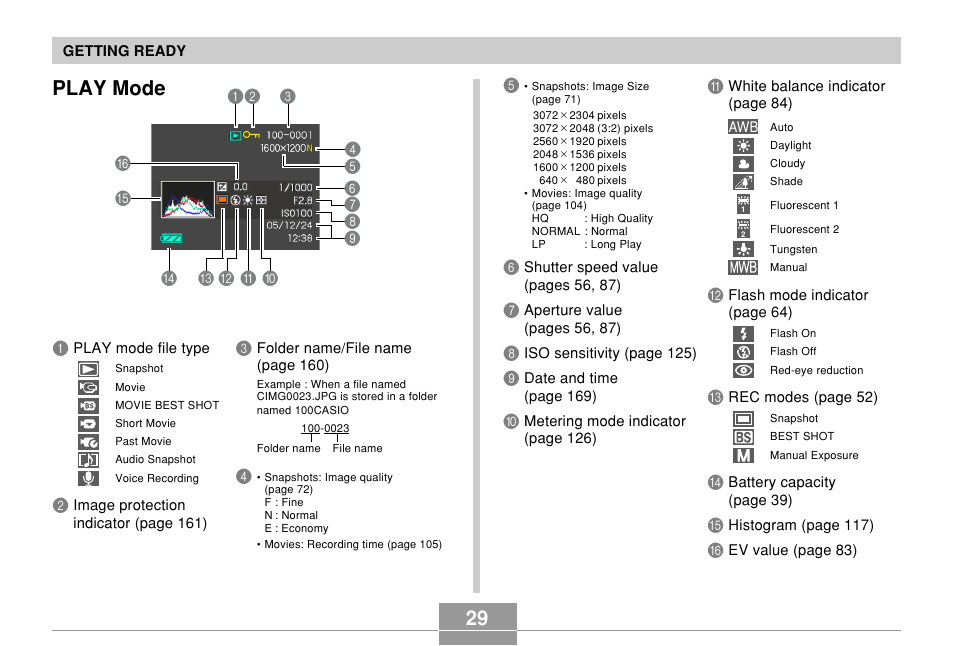This screenshot has width=954, height=646.
Task: Click the 'White balance indicator' heading
Action: point(807,86)
